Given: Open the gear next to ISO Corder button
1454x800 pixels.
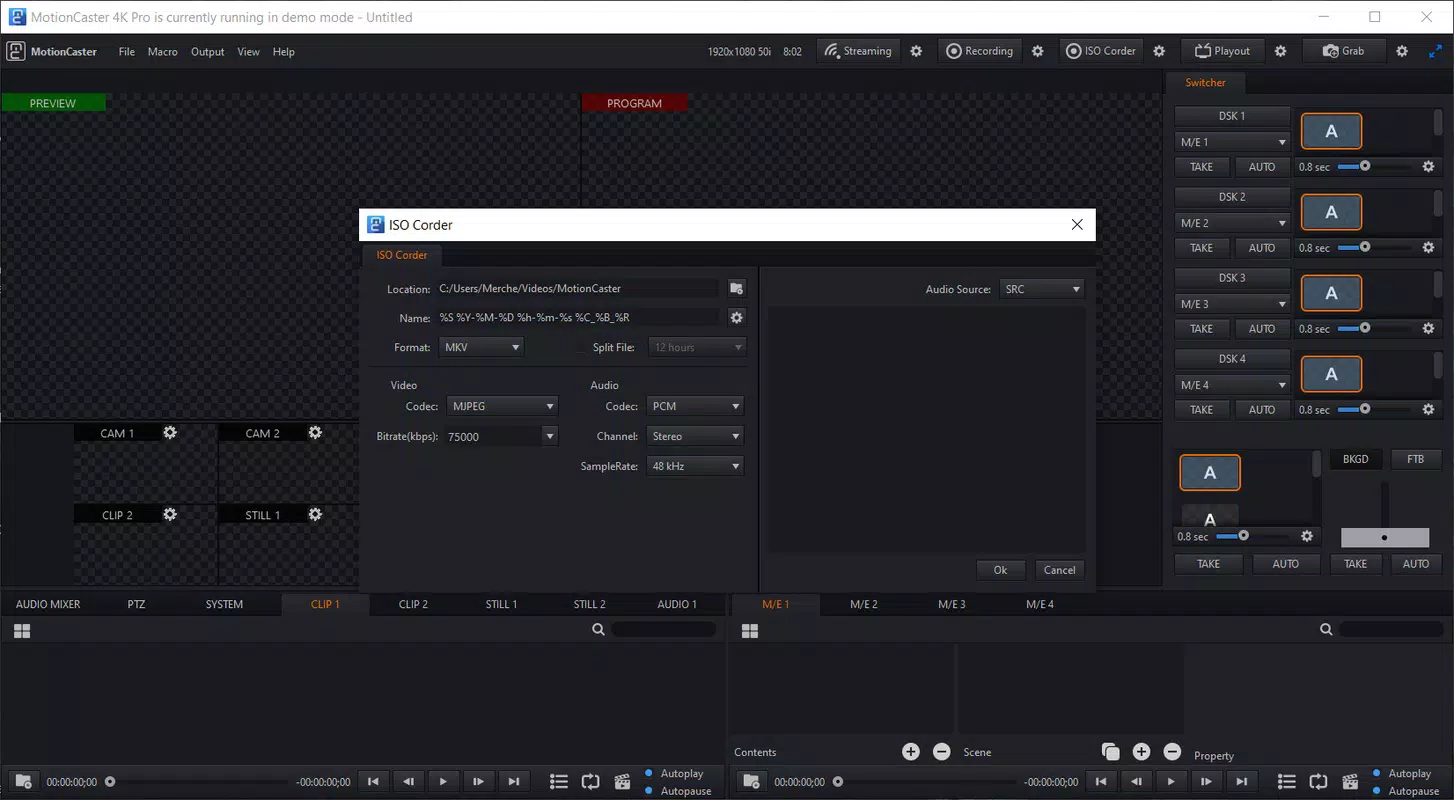Looking at the screenshot, I should point(1159,51).
